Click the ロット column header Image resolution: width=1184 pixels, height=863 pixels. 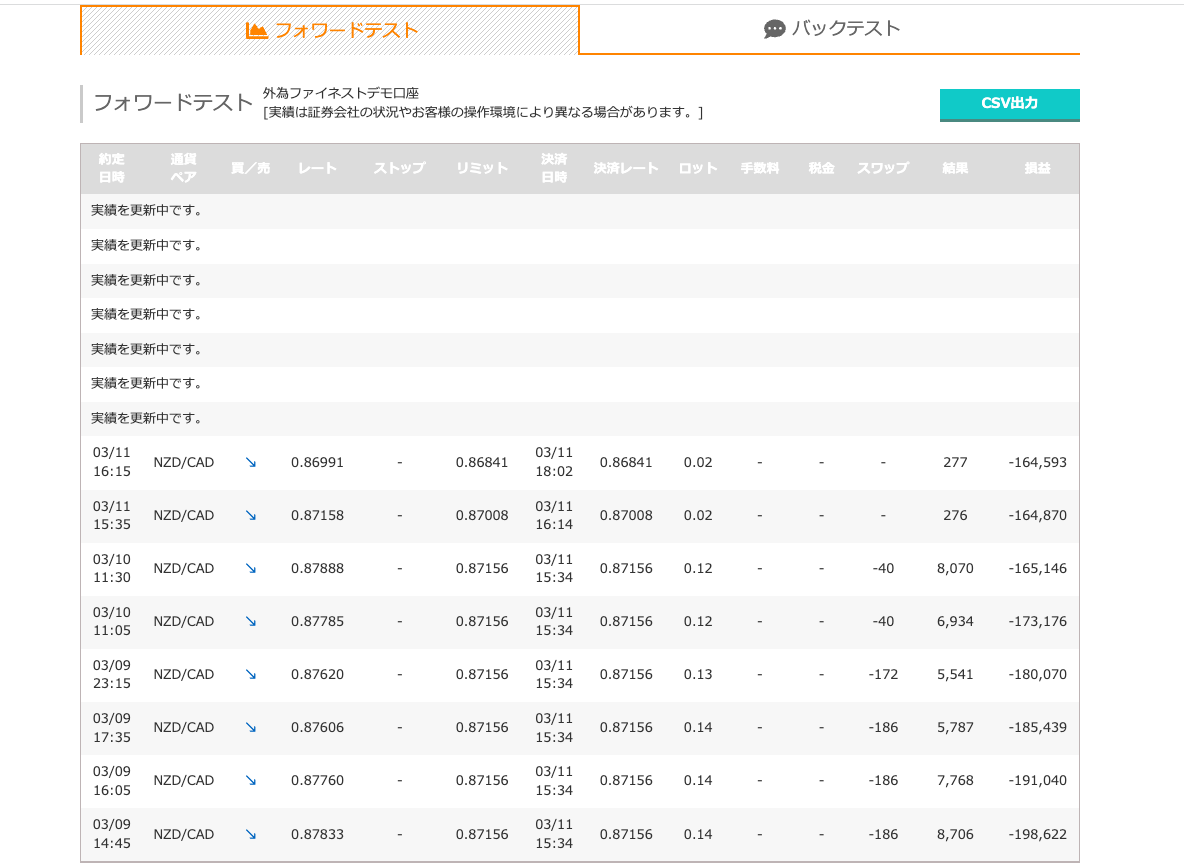[x=698, y=169]
